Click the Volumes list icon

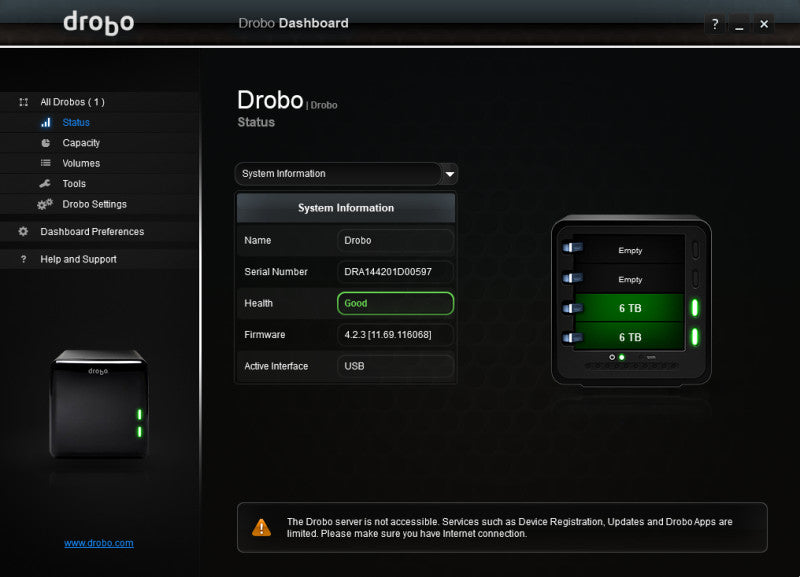pyautogui.click(x=45, y=163)
